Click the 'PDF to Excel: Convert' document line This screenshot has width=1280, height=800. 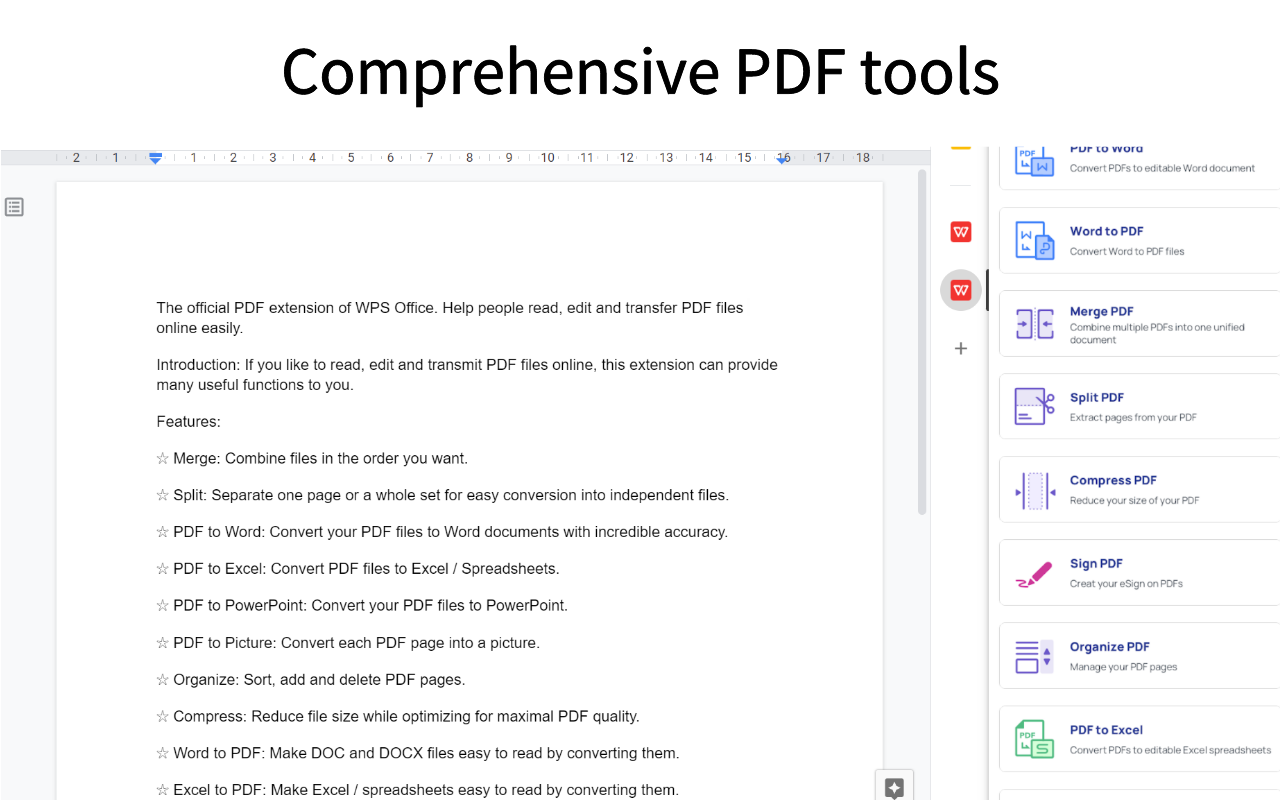tap(358, 569)
